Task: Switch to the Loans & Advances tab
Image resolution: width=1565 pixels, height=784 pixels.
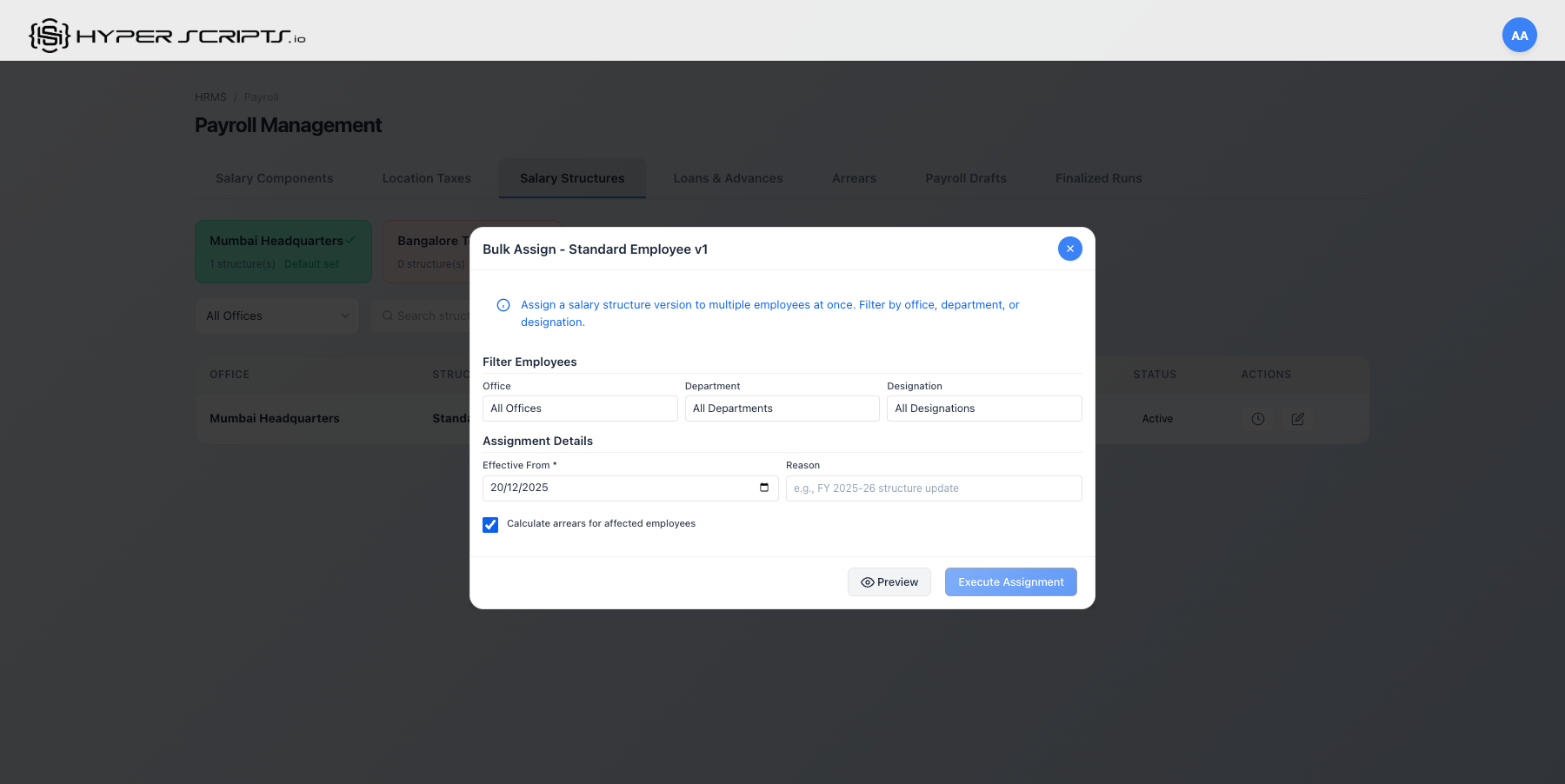Action: (x=728, y=177)
